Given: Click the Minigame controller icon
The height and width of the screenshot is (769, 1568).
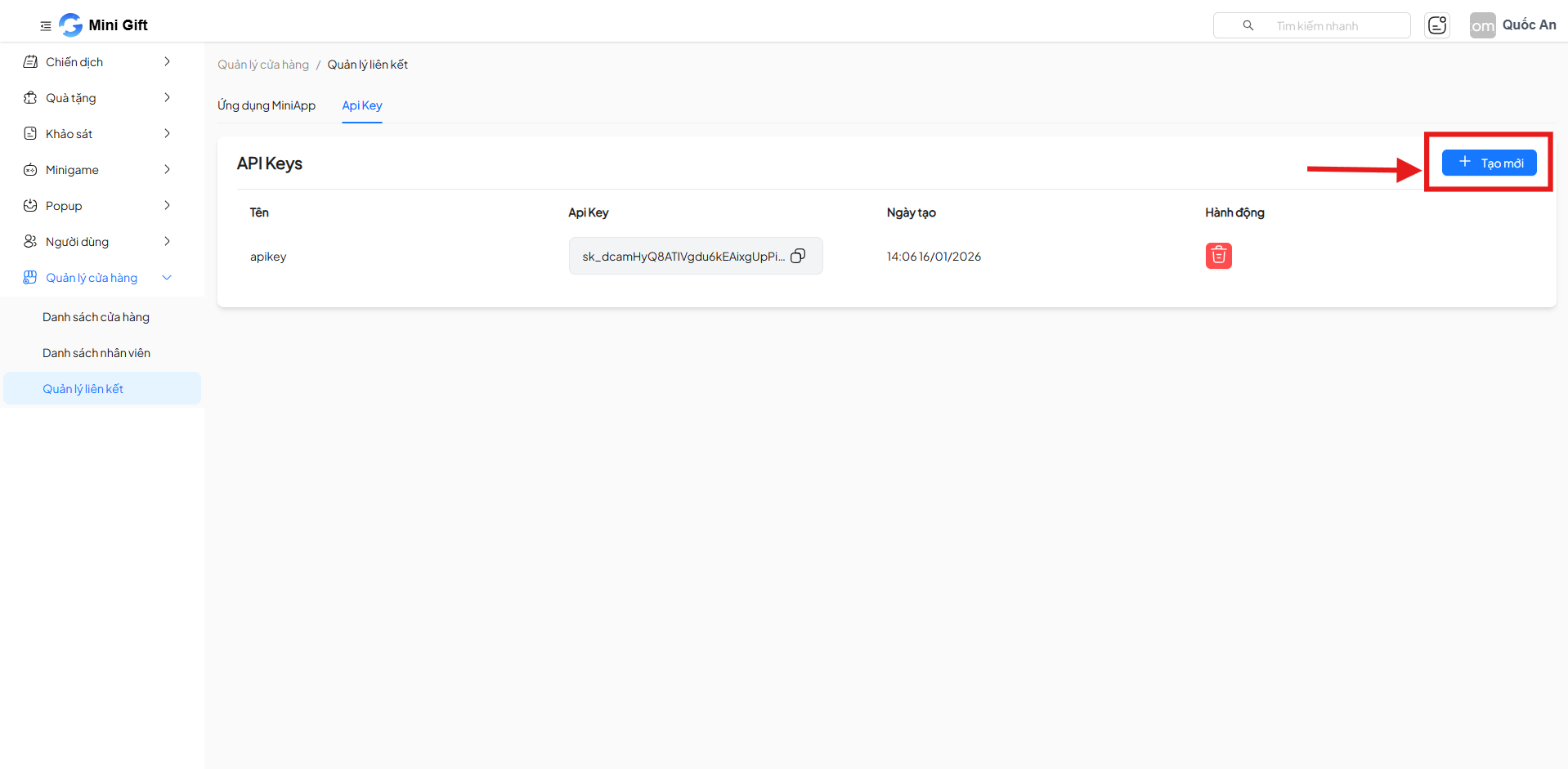Looking at the screenshot, I should point(30,170).
